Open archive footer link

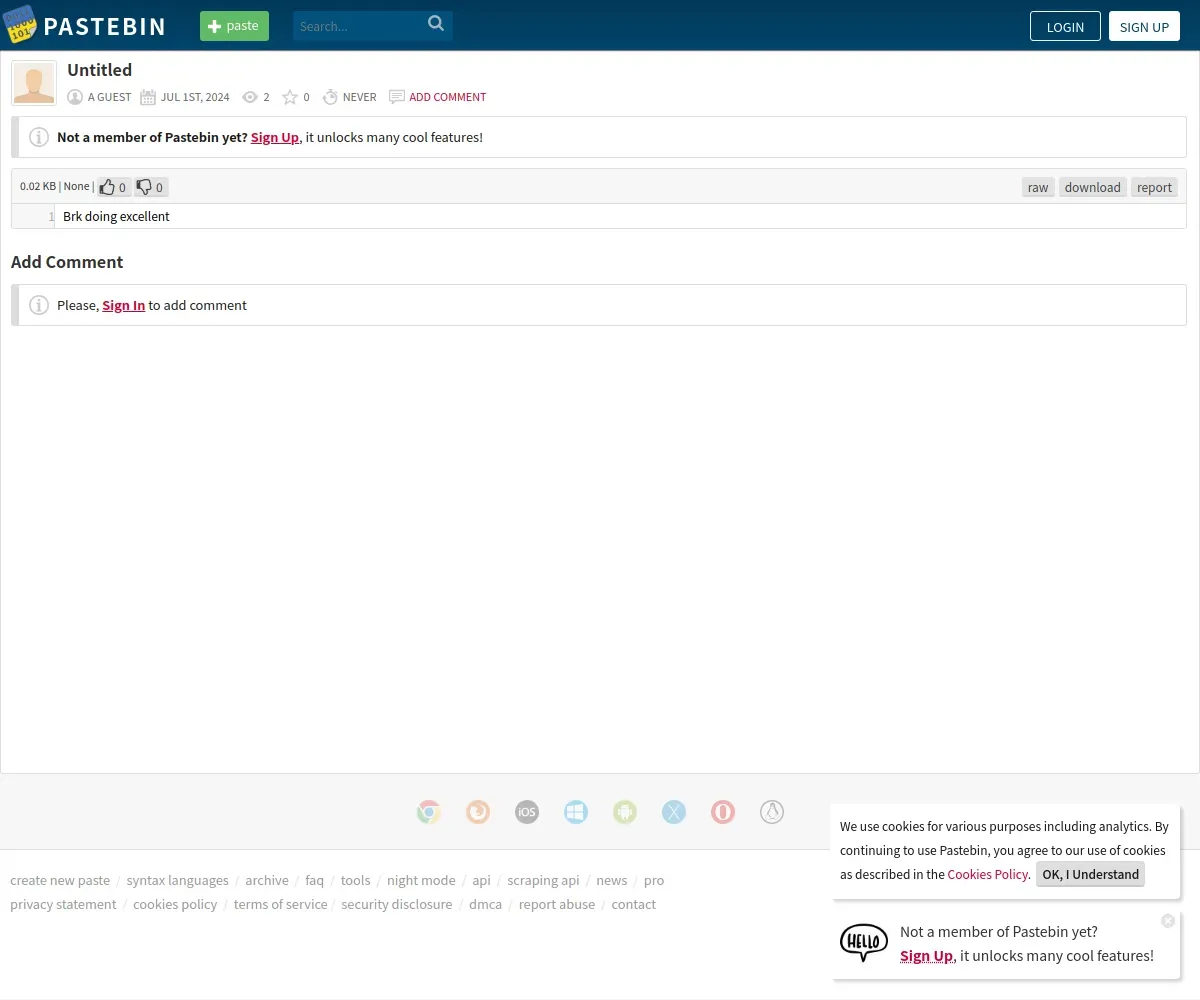click(x=267, y=880)
